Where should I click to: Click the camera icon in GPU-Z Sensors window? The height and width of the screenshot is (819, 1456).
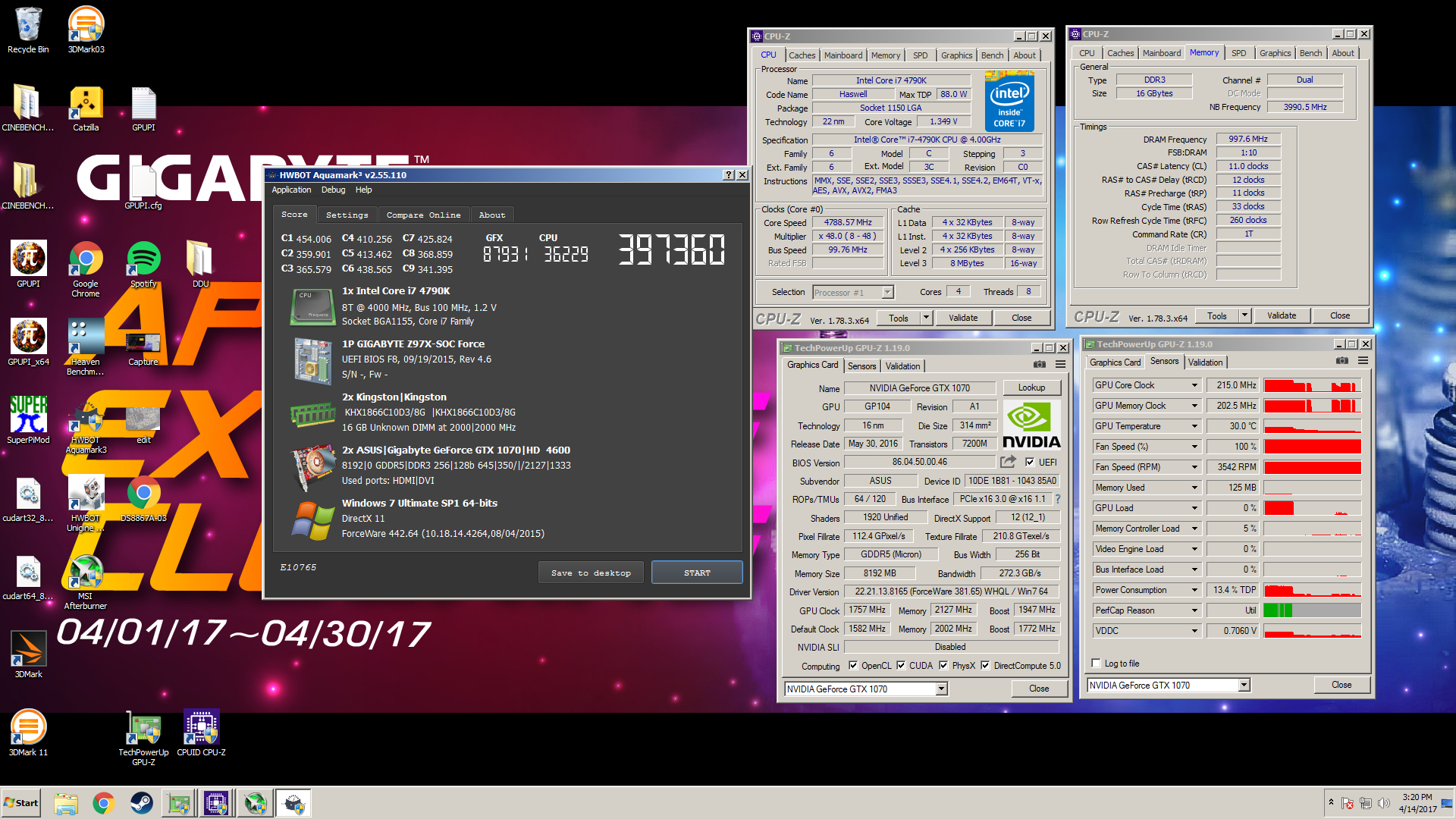[1341, 361]
